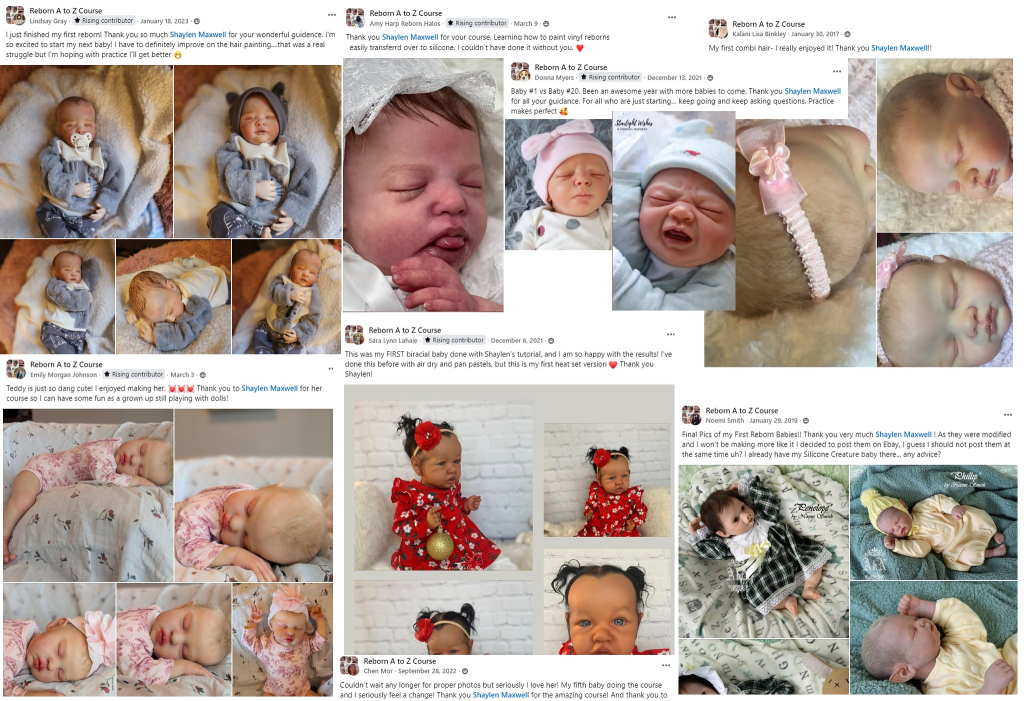The image size is (1024, 701).
Task: Open options menu on Donna Myers' post
Action: [x=837, y=71]
